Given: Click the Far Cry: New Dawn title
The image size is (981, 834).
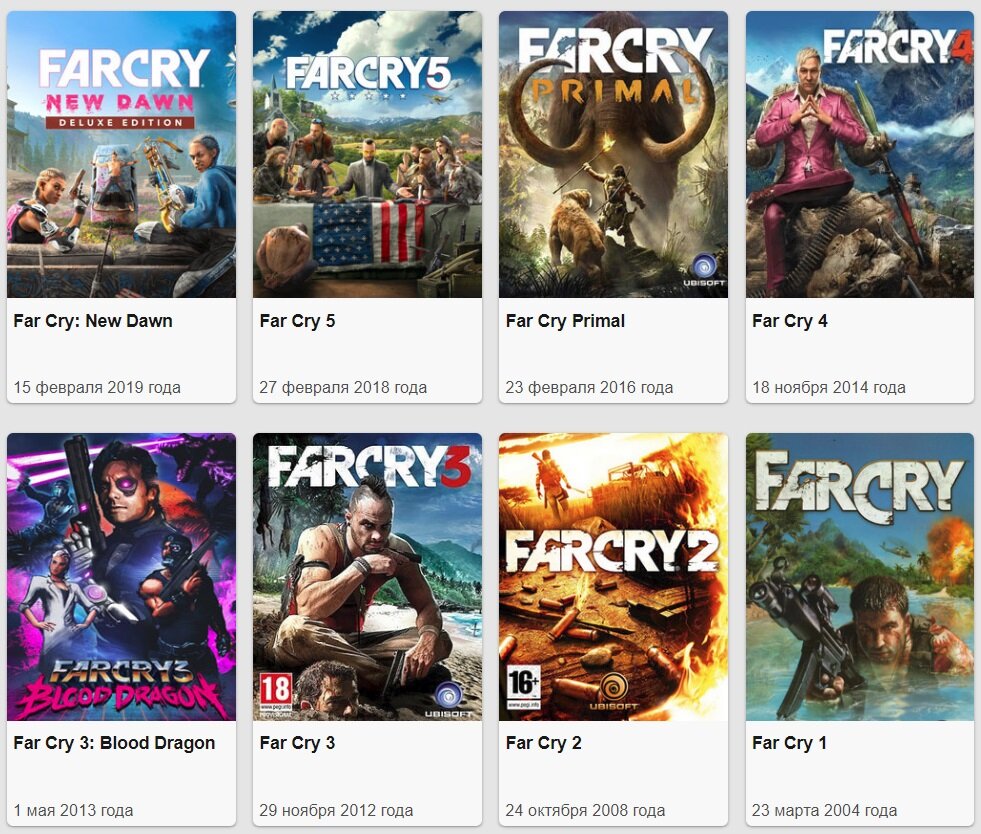Looking at the screenshot, I should [93, 321].
